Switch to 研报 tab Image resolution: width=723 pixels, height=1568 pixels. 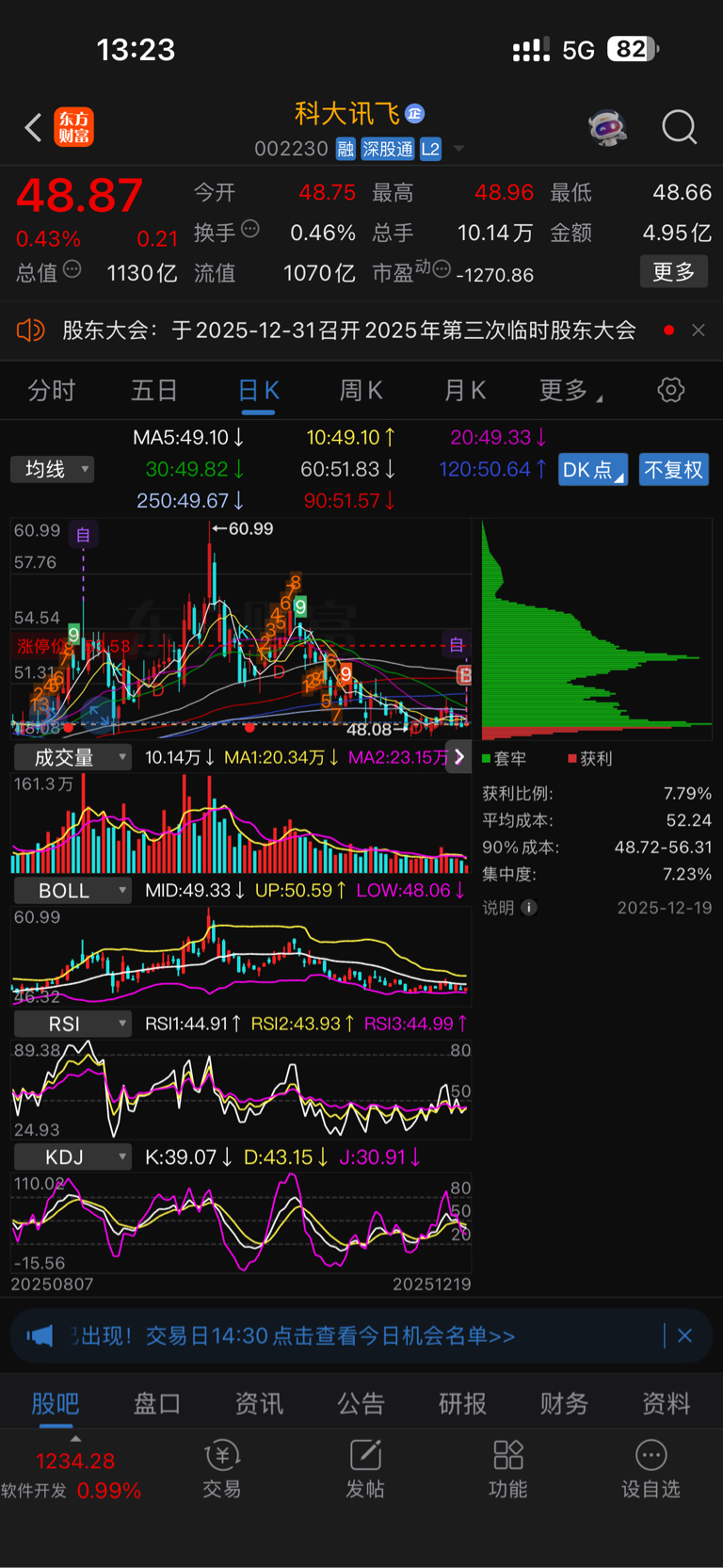[x=462, y=1404]
